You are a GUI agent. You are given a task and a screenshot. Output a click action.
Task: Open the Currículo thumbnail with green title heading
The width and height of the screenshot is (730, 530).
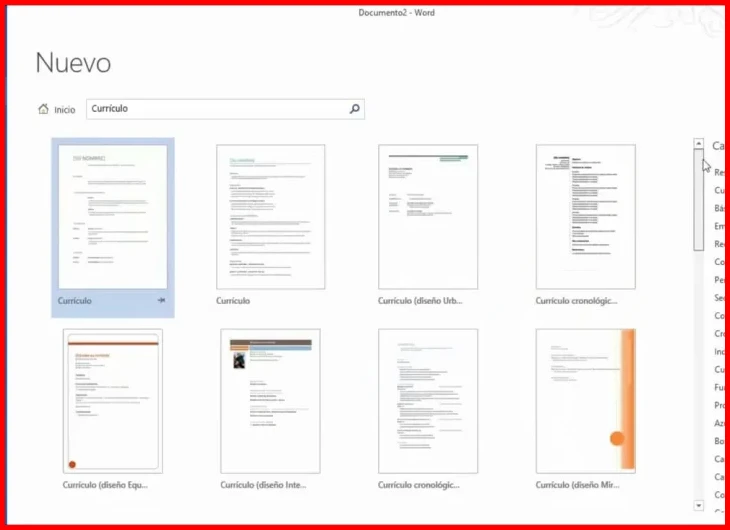click(x=270, y=217)
